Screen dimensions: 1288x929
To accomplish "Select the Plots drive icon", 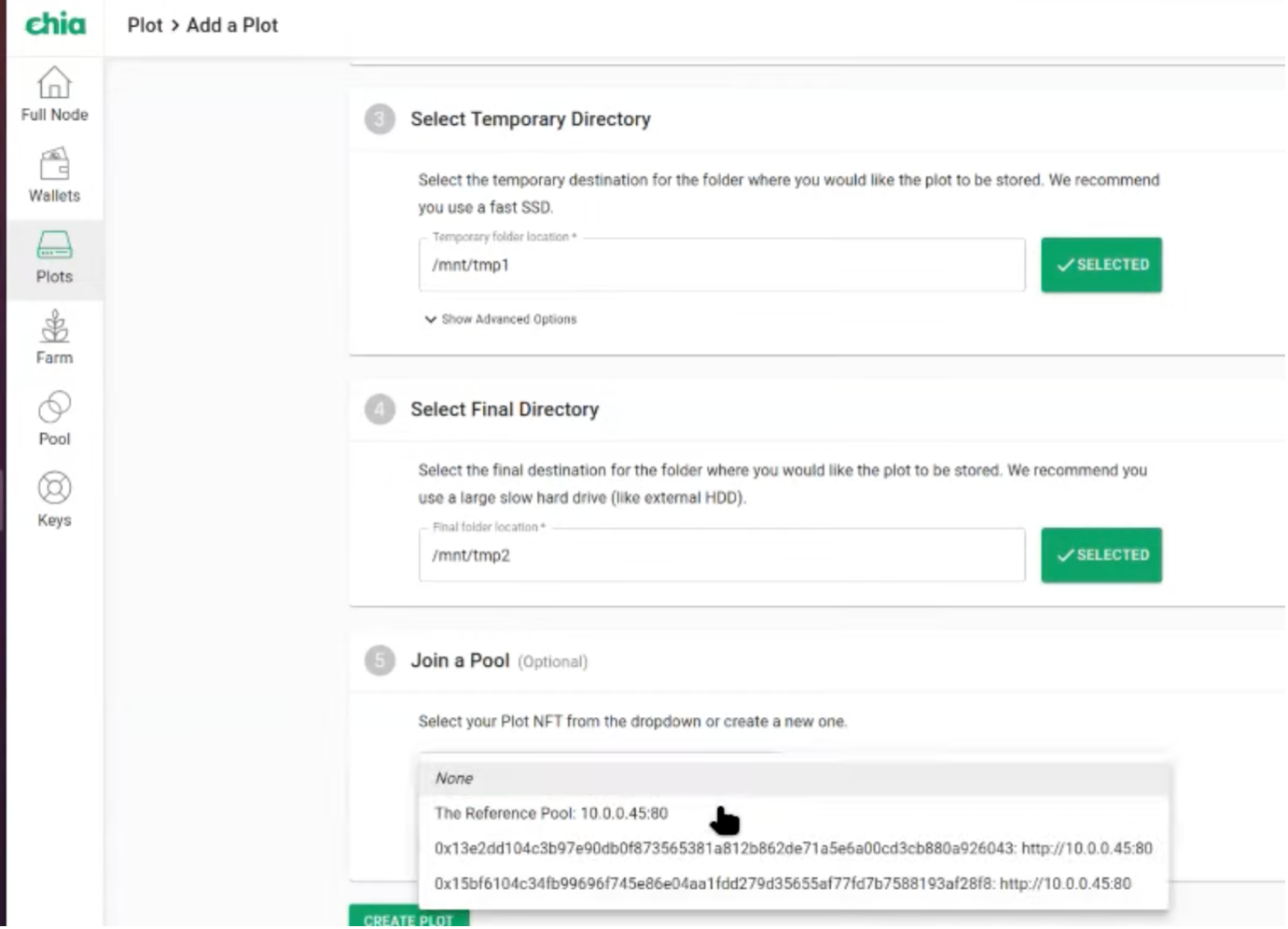I will 54,246.
